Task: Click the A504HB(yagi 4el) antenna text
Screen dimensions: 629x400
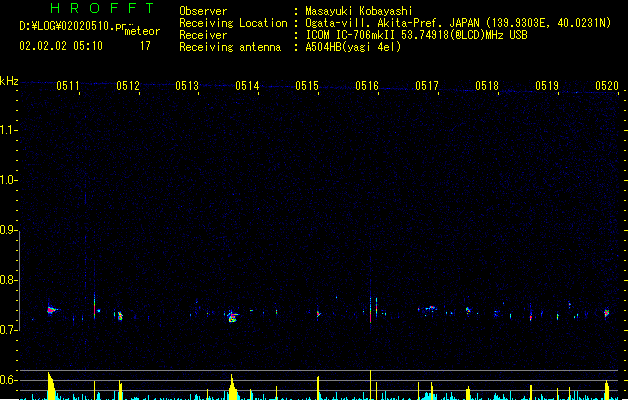Action: pyautogui.click(x=353, y=47)
